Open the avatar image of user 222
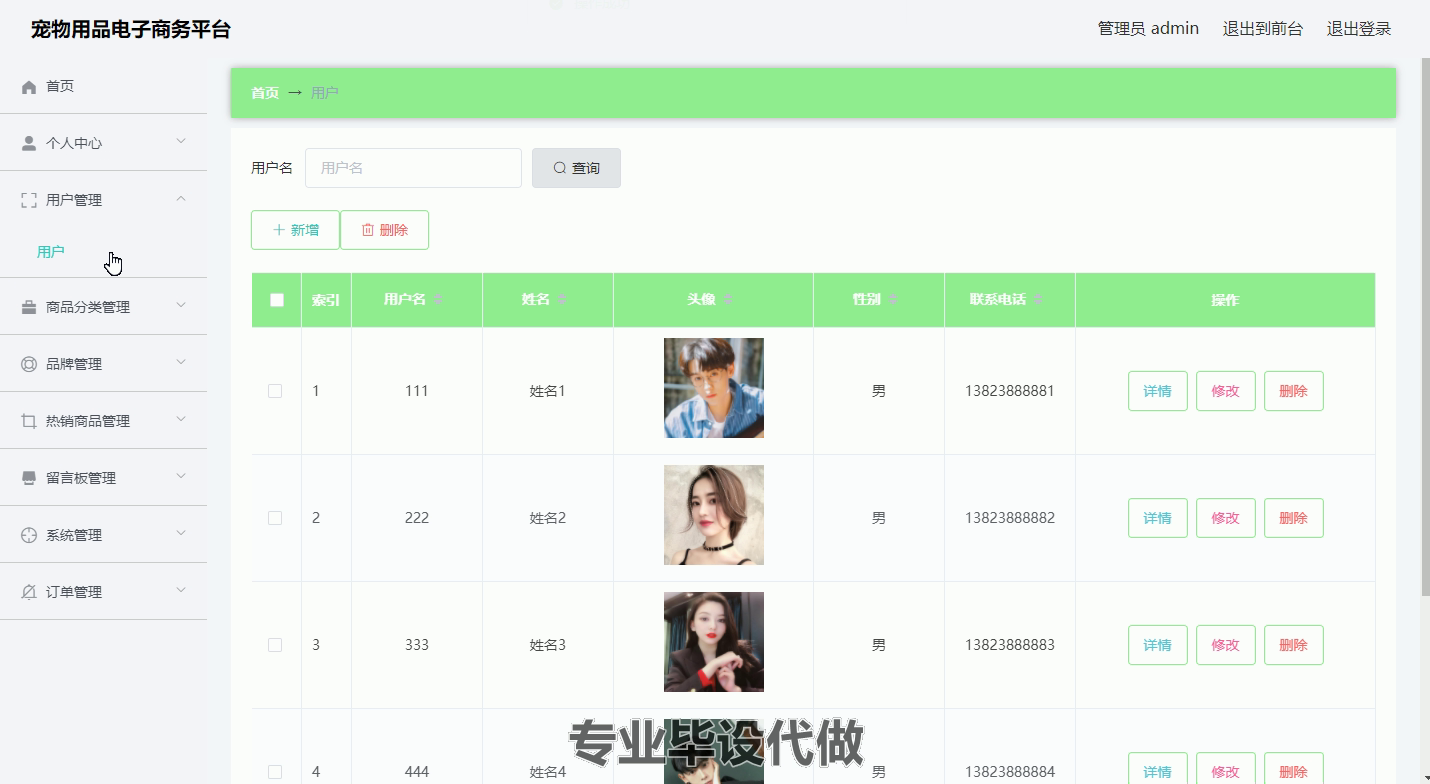Image resolution: width=1430 pixels, height=784 pixels. 714,515
